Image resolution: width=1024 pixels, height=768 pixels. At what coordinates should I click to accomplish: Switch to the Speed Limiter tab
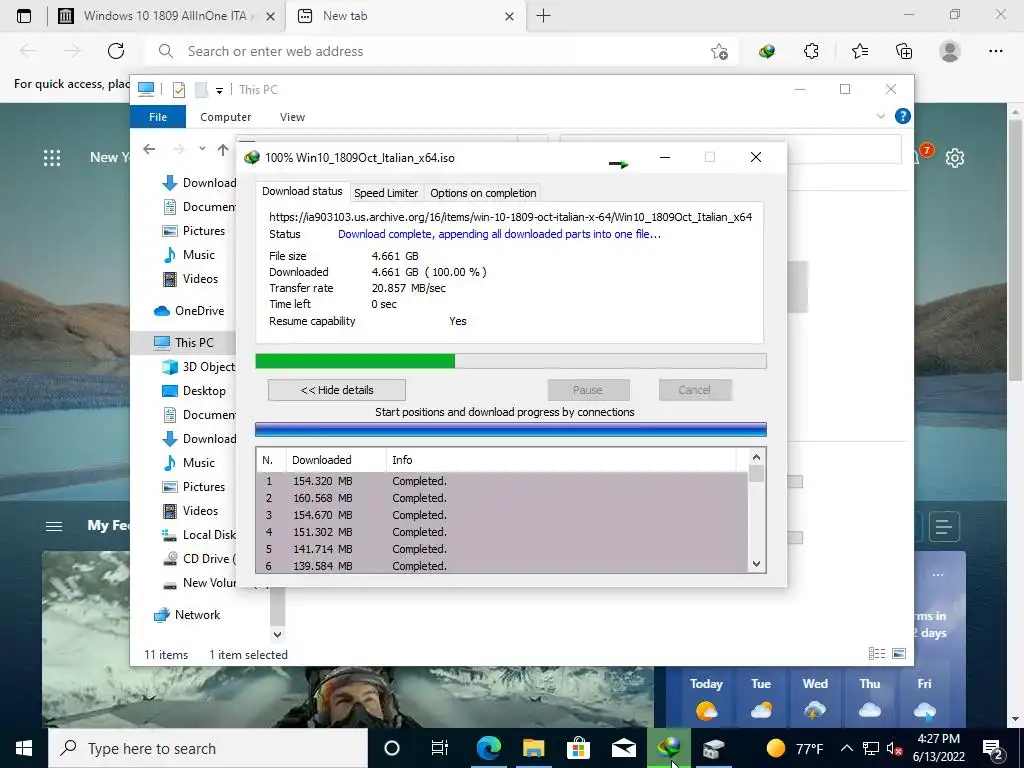pos(386,193)
